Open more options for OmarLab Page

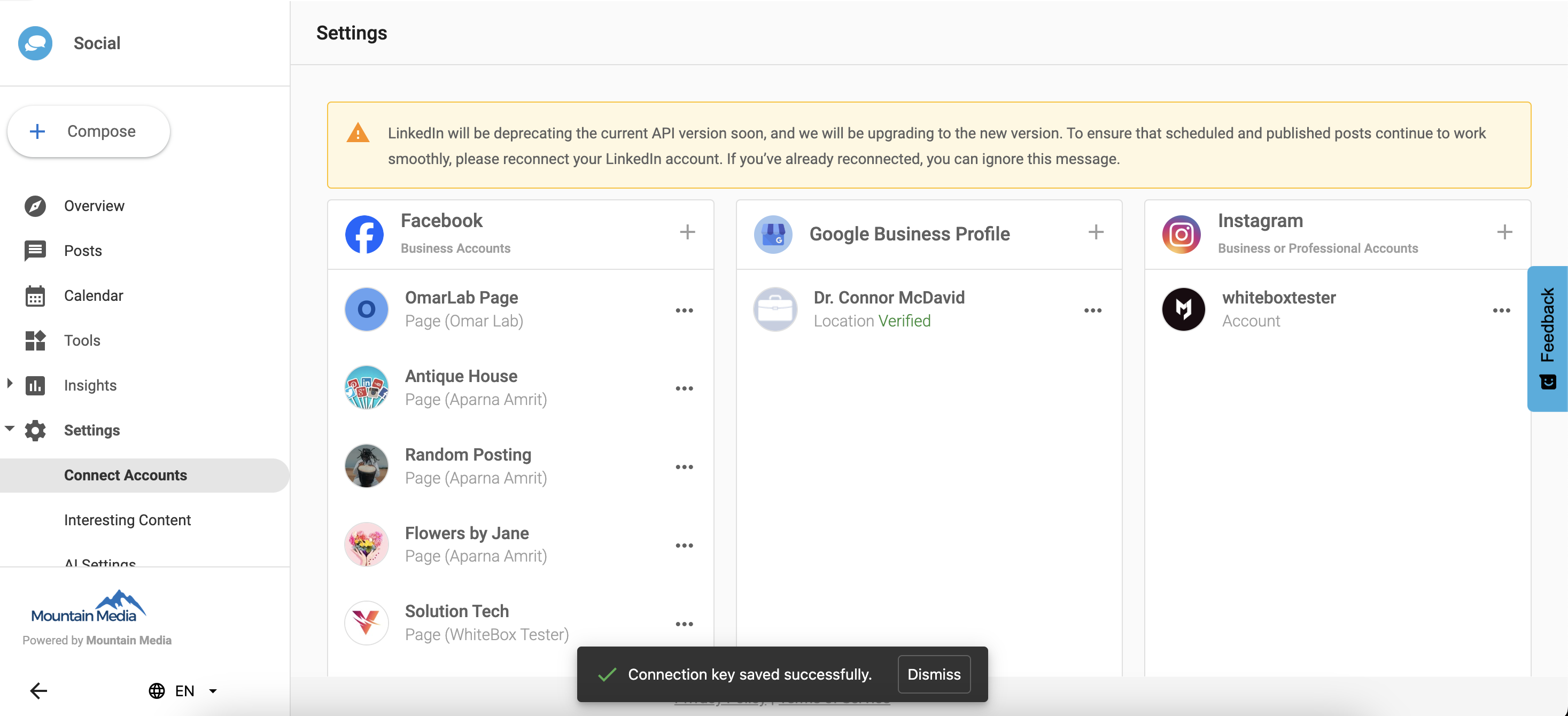tap(684, 310)
